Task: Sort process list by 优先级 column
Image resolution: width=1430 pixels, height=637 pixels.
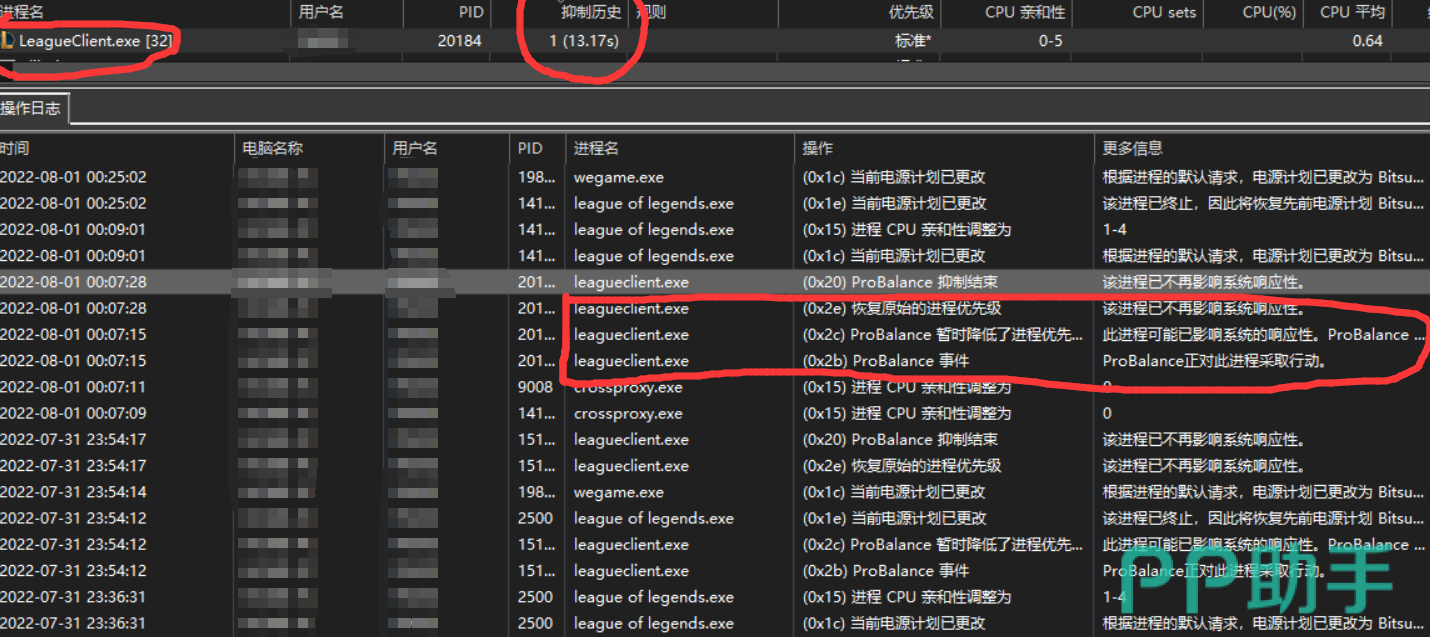Action: point(910,12)
